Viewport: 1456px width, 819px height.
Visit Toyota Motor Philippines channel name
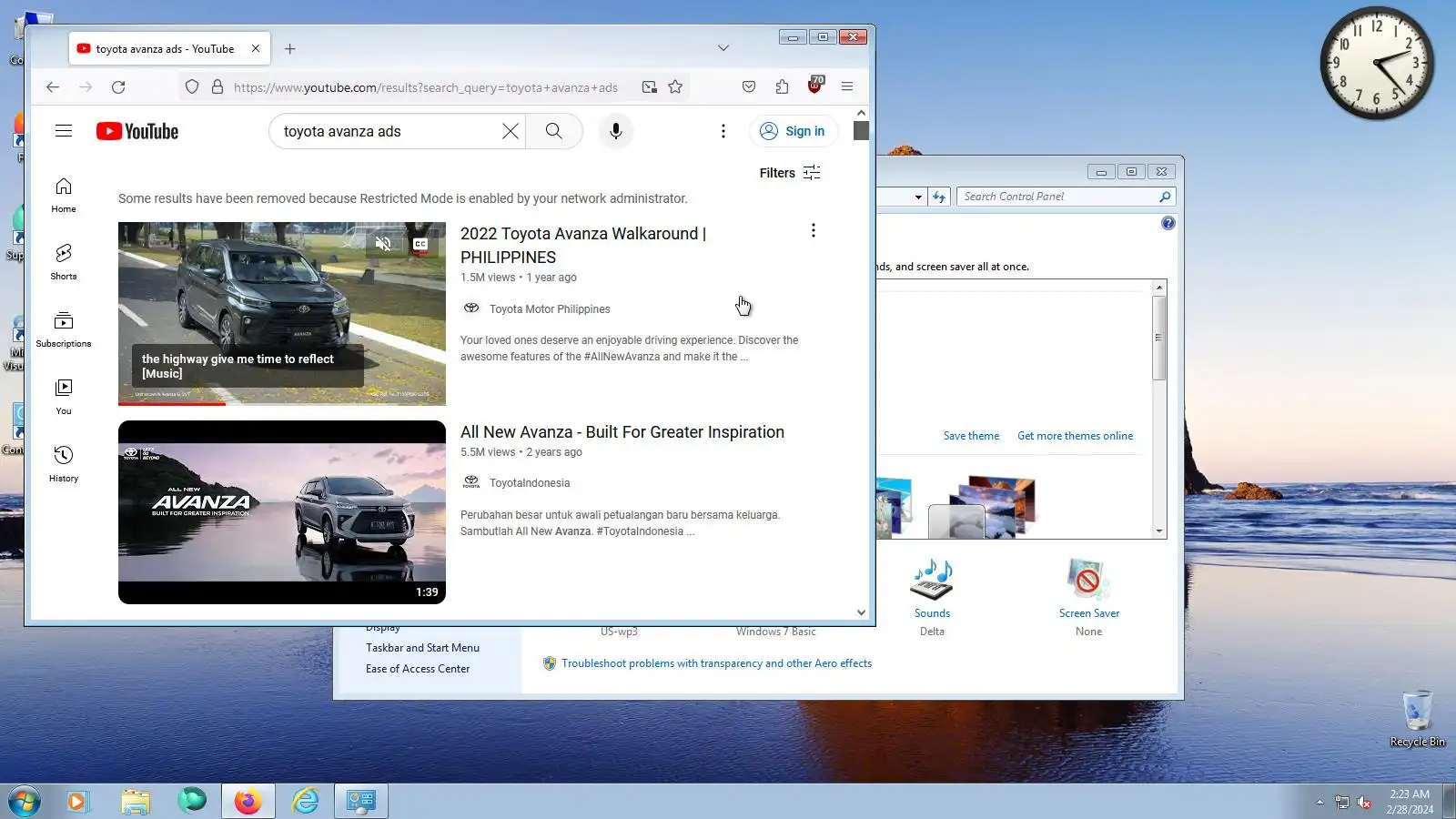[x=550, y=309]
